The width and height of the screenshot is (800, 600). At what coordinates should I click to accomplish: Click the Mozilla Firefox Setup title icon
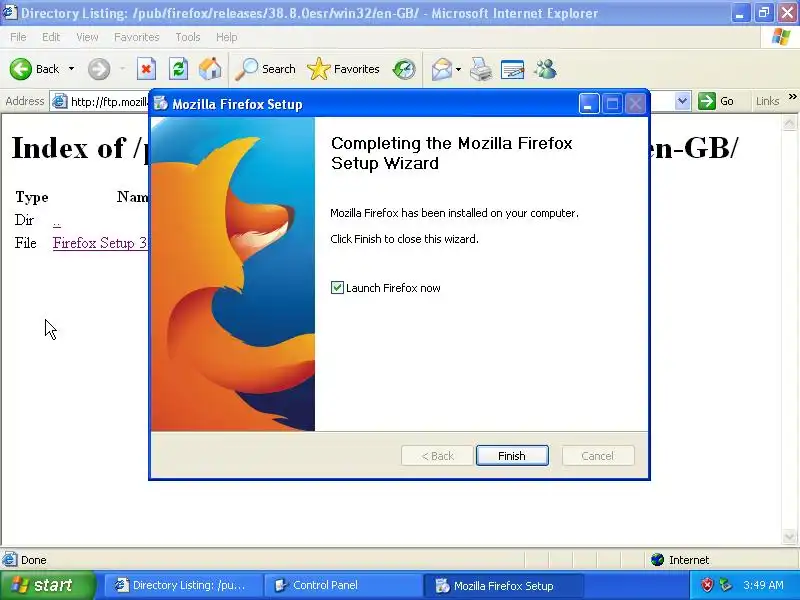coord(161,104)
